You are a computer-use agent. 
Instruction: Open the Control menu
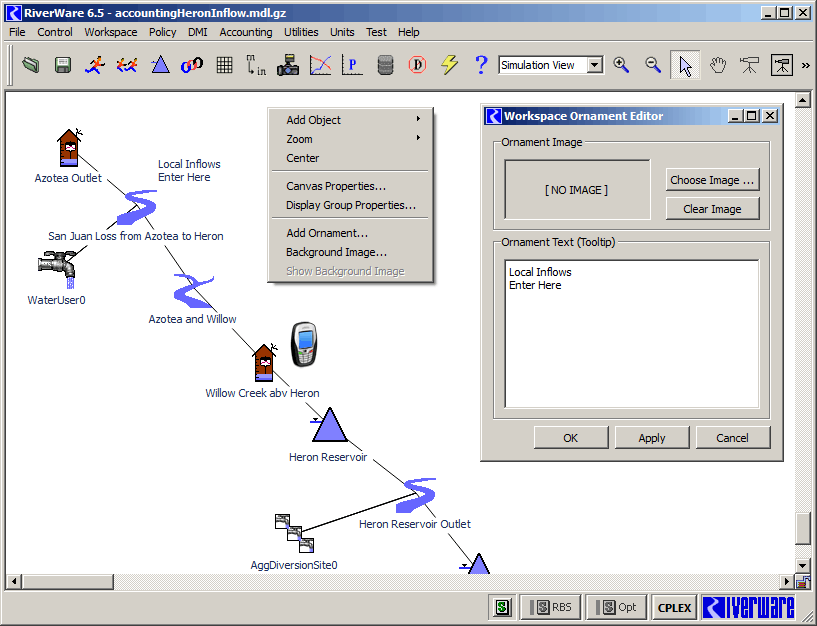click(x=55, y=32)
